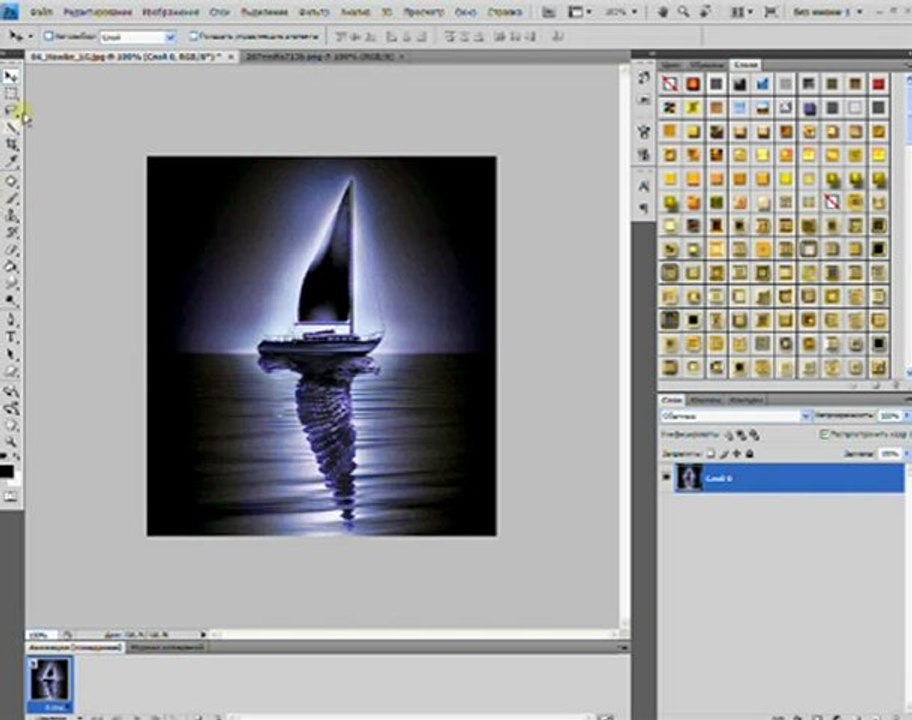Open the Редактирование menu
This screenshot has height=720, width=912.
pyautogui.click(x=97, y=12)
